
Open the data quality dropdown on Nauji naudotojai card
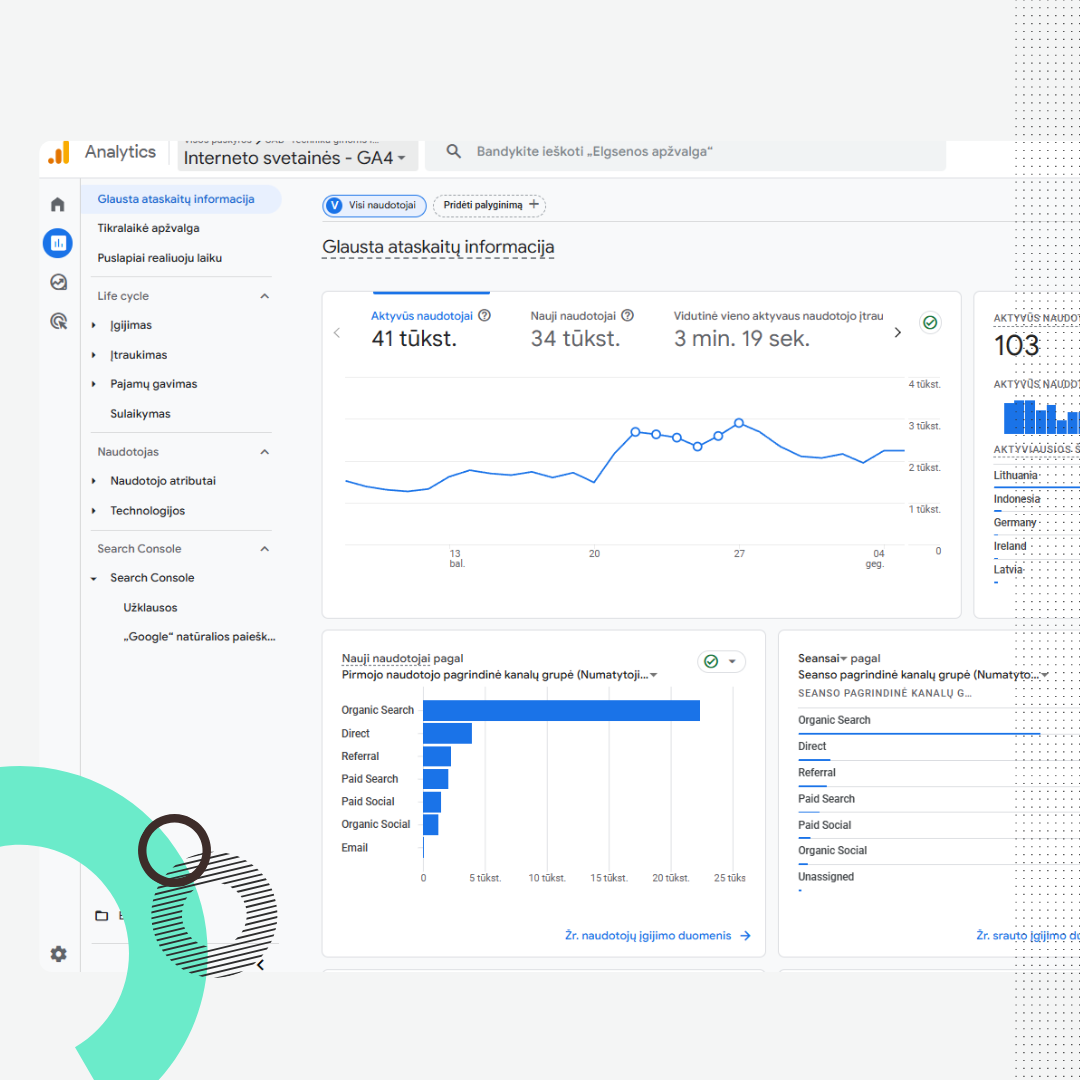[721, 661]
